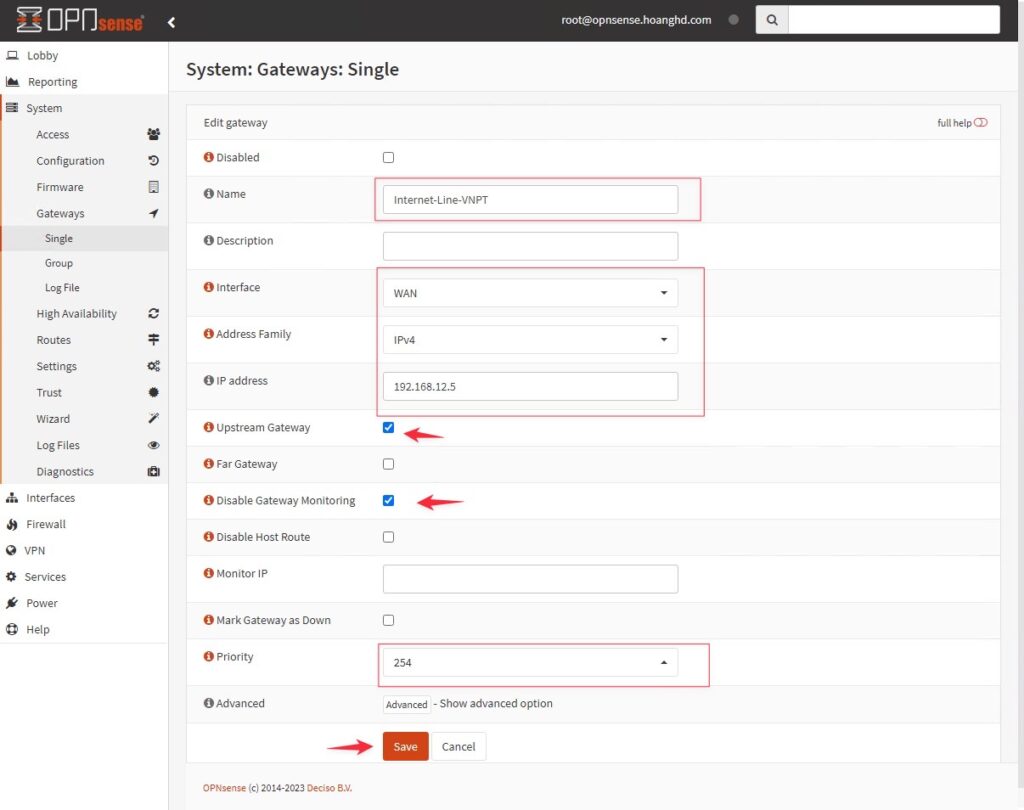Expand the VPN menu section
Image resolution: width=1024 pixels, height=810 pixels.
click(x=84, y=551)
